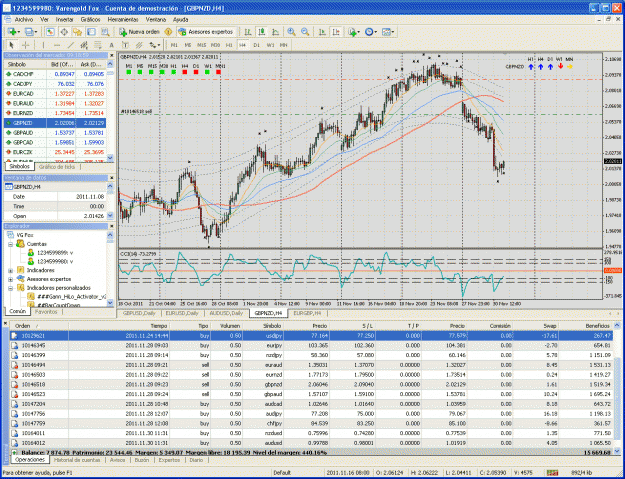Open the EURUSD,Daily chart tab
The image size is (625, 479).
click(x=182, y=313)
